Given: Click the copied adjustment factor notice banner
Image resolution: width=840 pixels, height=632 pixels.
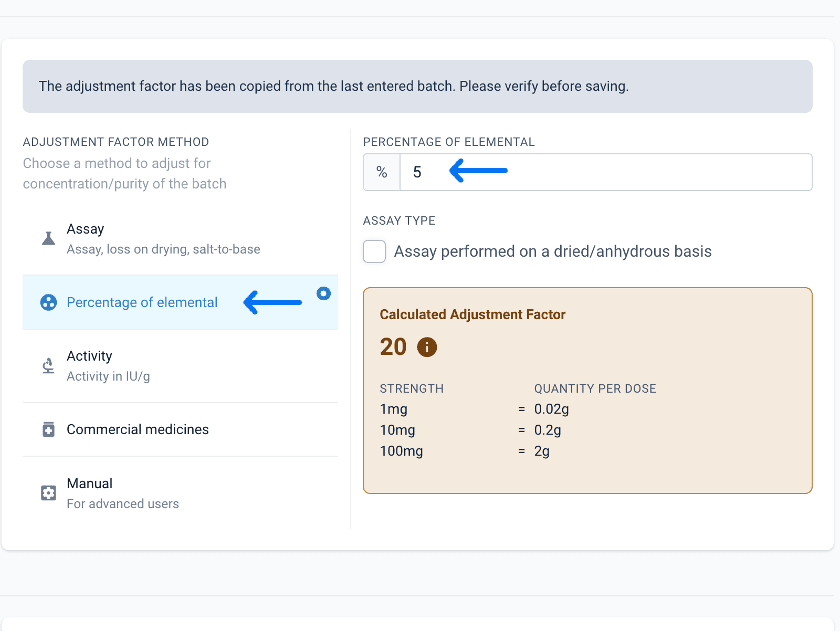Looking at the screenshot, I should pyautogui.click(x=417, y=86).
